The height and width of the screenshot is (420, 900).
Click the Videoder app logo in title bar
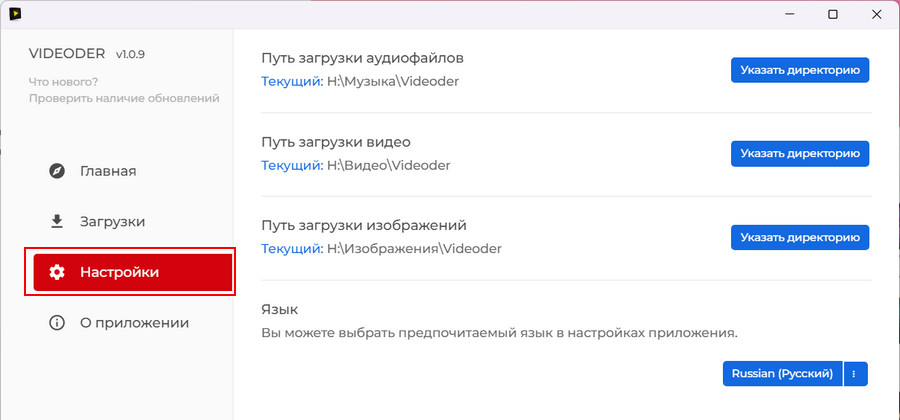pos(15,13)
